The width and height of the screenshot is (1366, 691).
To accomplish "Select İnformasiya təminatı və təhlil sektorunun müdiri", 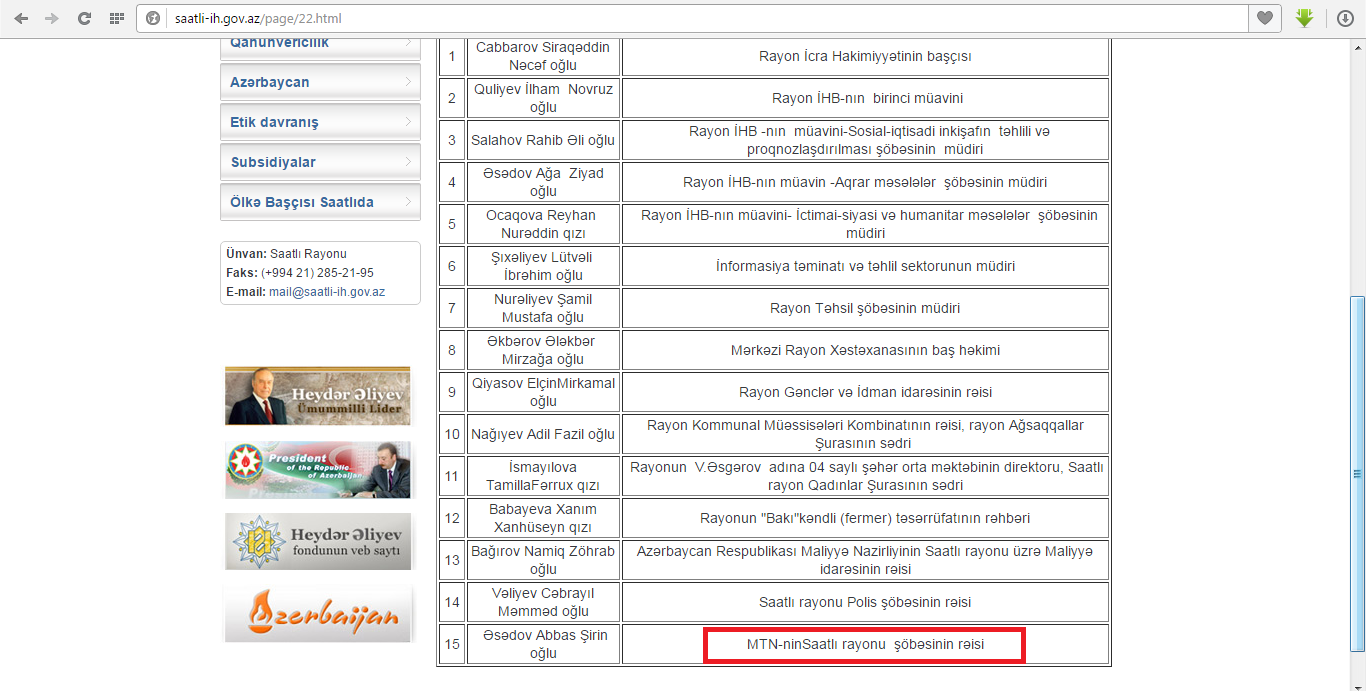I will point(866,266).
